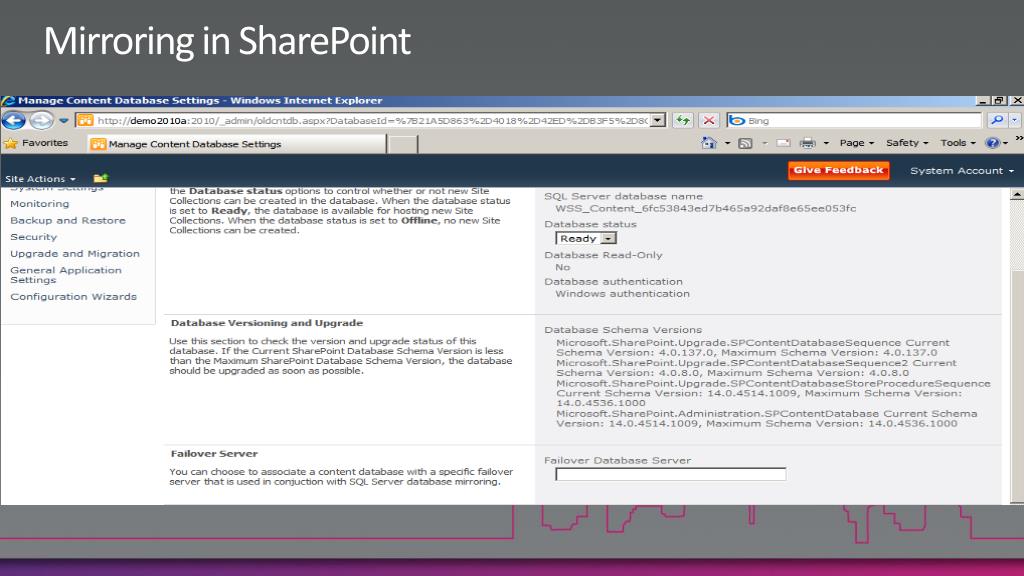Screen dimensions: 1024x576
Task: Open the Safety menu
Action: point(906,143)
